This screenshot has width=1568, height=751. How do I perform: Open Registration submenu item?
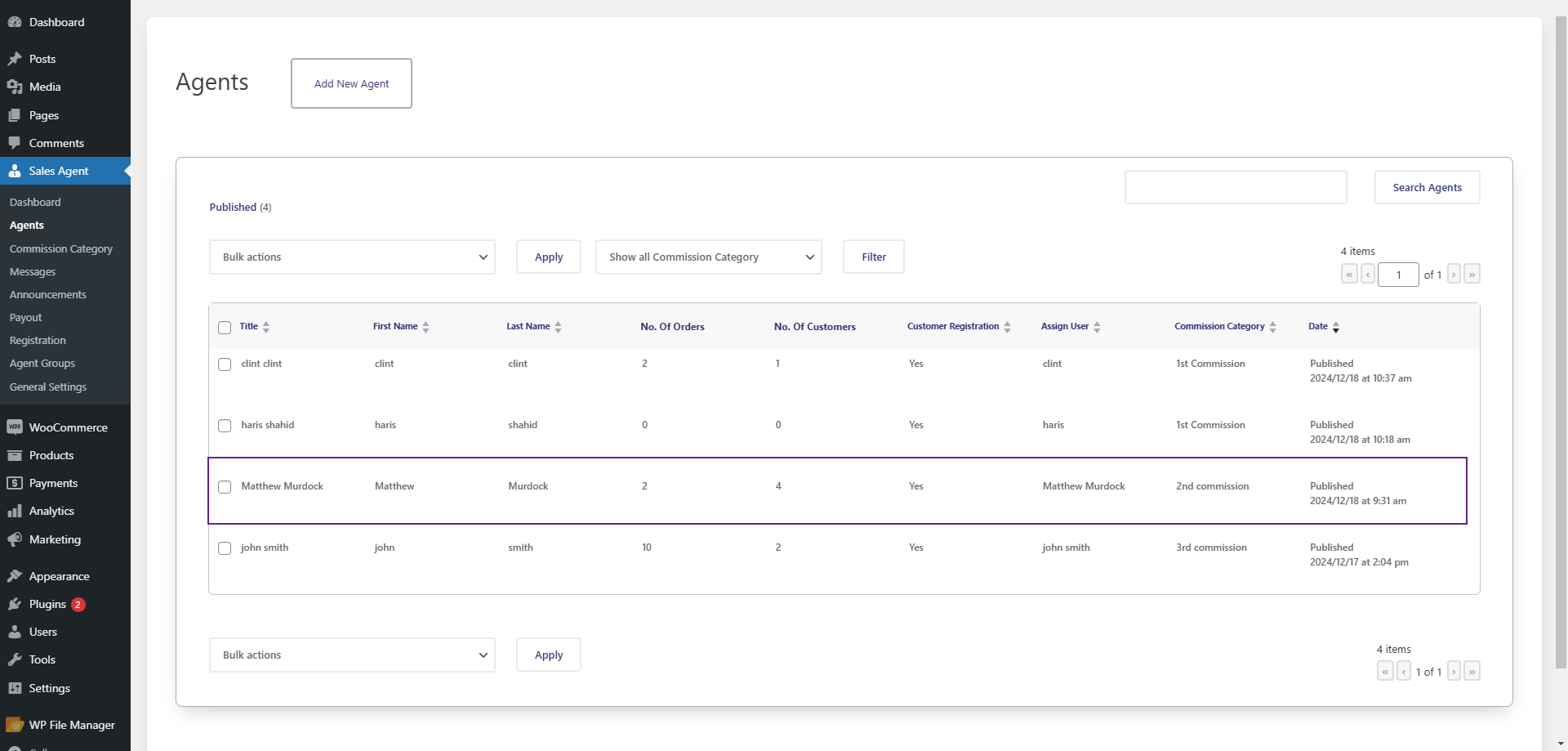point(38,340)
